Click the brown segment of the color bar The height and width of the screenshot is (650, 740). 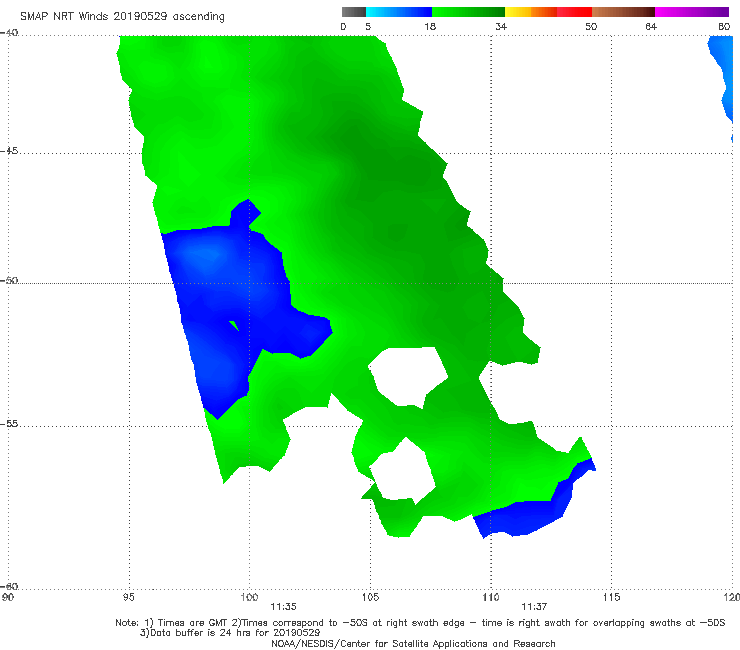point(623,12)
